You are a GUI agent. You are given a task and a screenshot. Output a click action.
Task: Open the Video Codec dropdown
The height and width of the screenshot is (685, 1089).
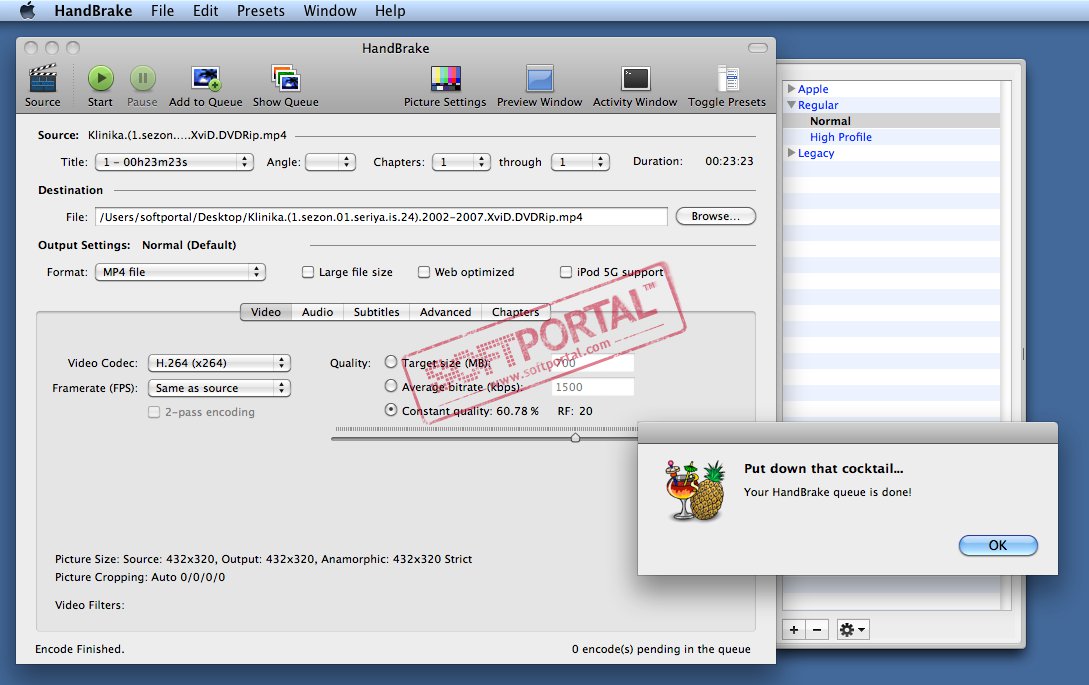pyautogui.click(x=219, y=363)
